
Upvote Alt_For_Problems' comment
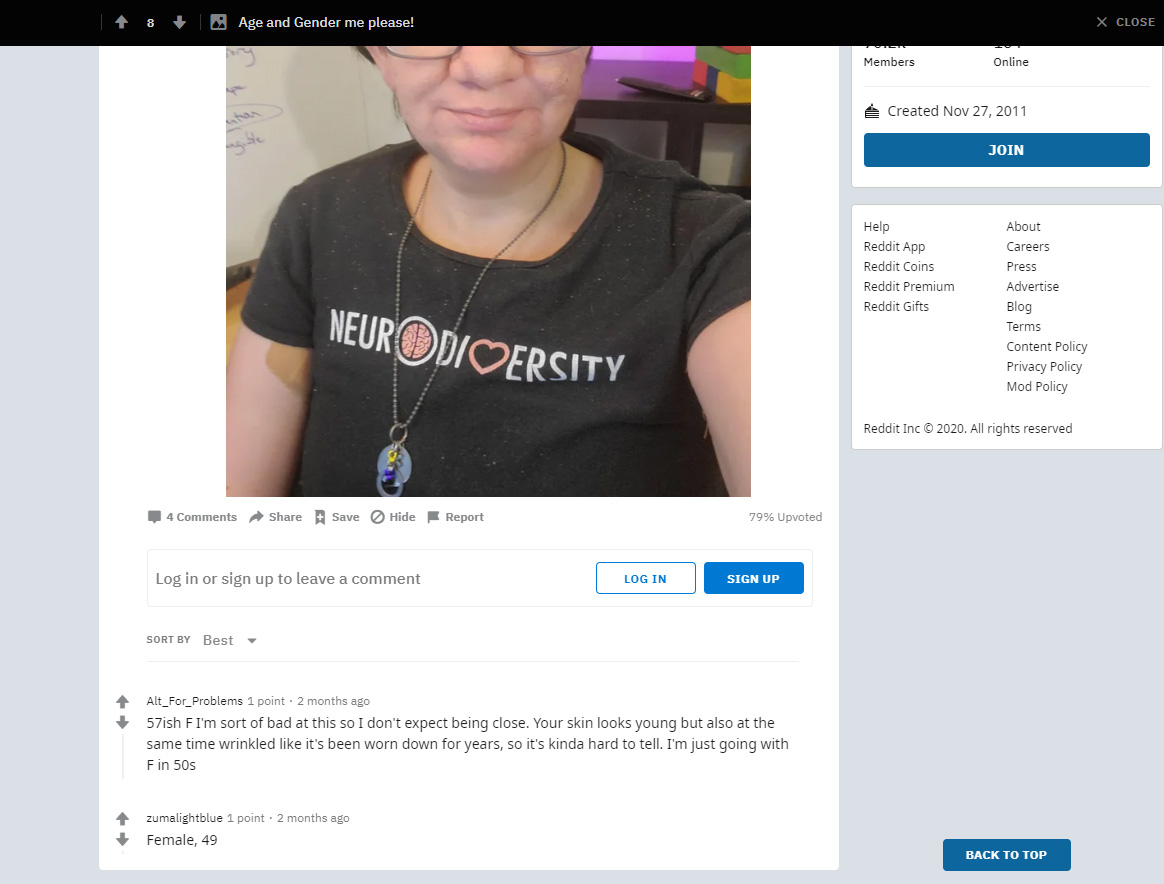[122, 701]
